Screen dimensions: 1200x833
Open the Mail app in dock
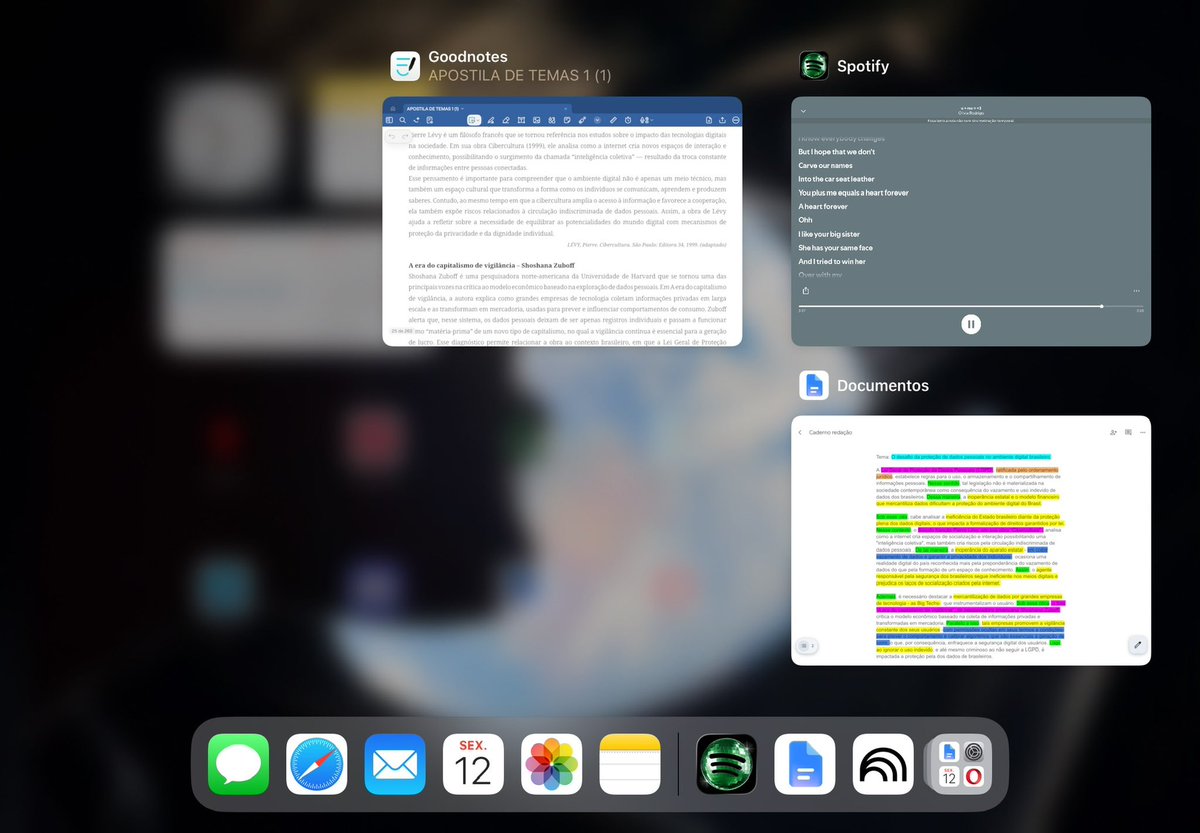pos(395,764)
